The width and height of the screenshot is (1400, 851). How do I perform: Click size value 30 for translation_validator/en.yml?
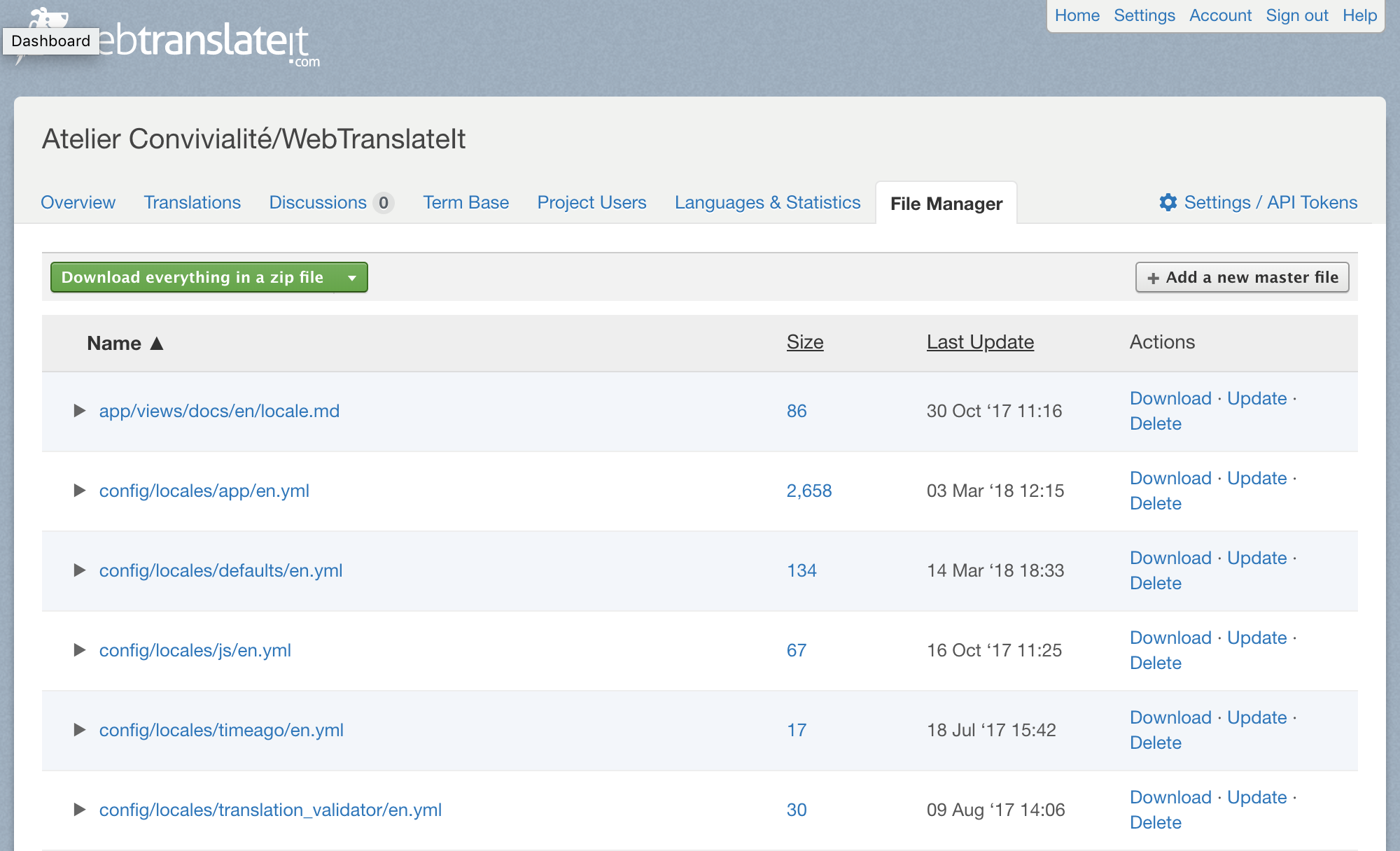797,810
